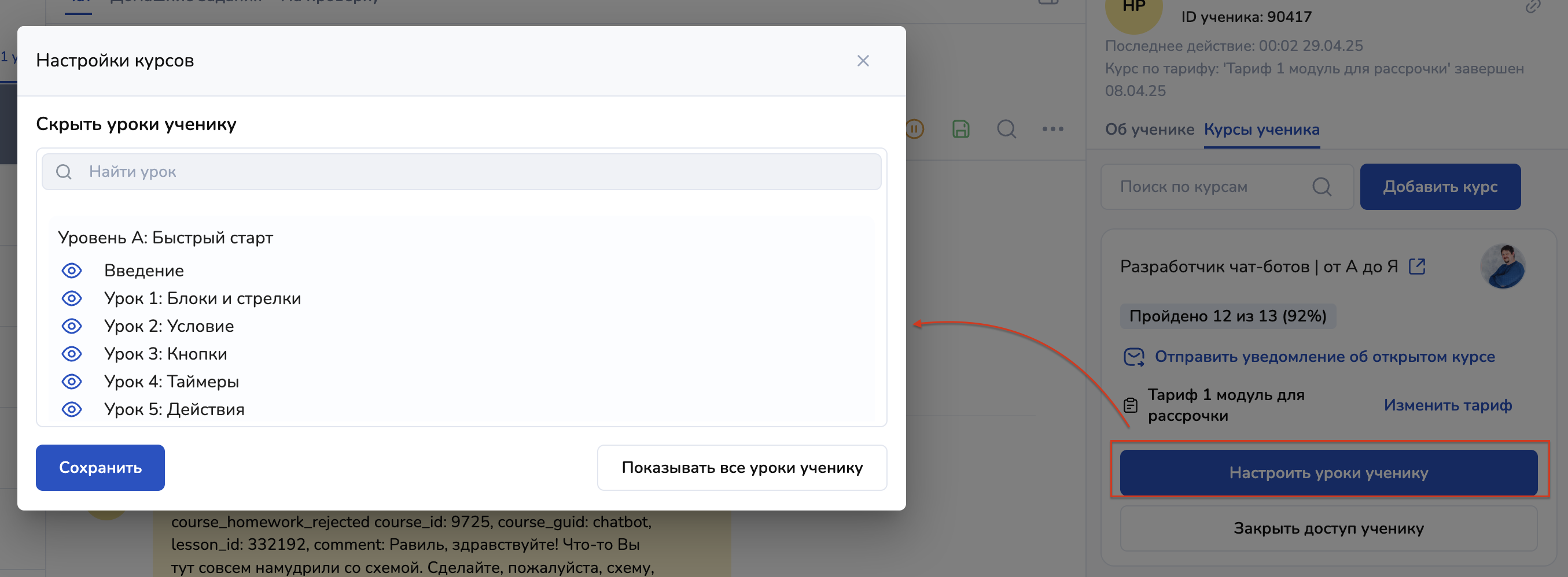Toggle eye icon for Урок 3: Кнопки
Viewport: 1568px width, 577px height.
[72, 354]
